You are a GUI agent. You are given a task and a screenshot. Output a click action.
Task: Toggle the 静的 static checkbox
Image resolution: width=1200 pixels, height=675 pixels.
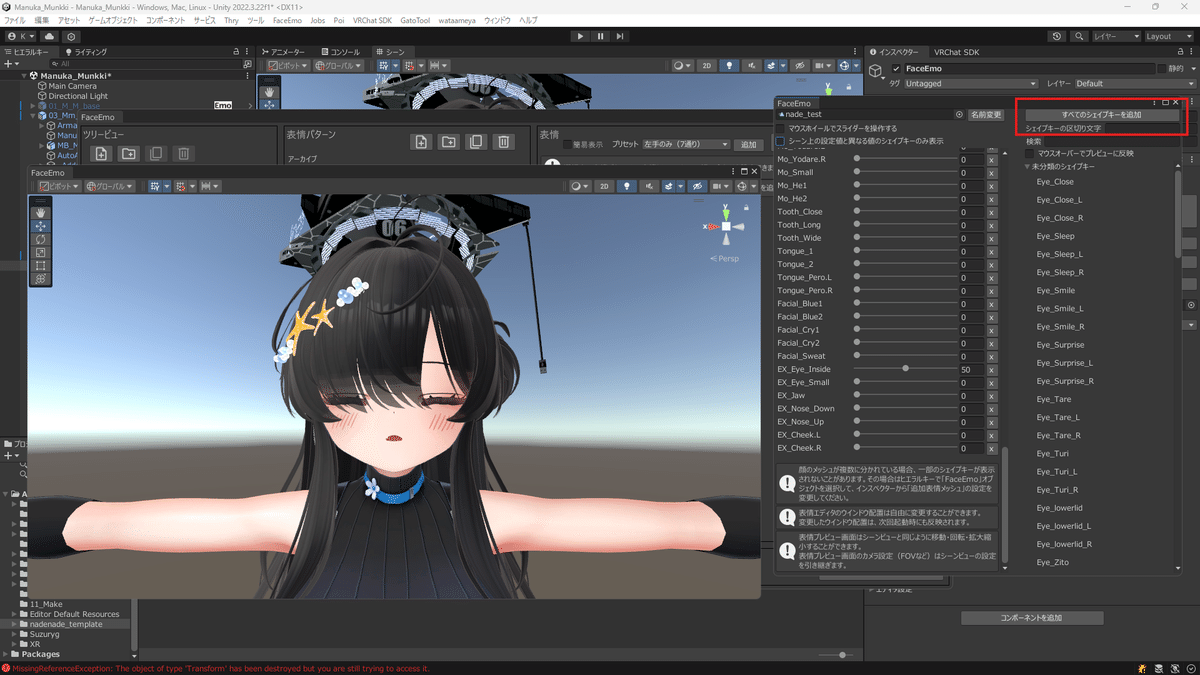coord(1161,69)
